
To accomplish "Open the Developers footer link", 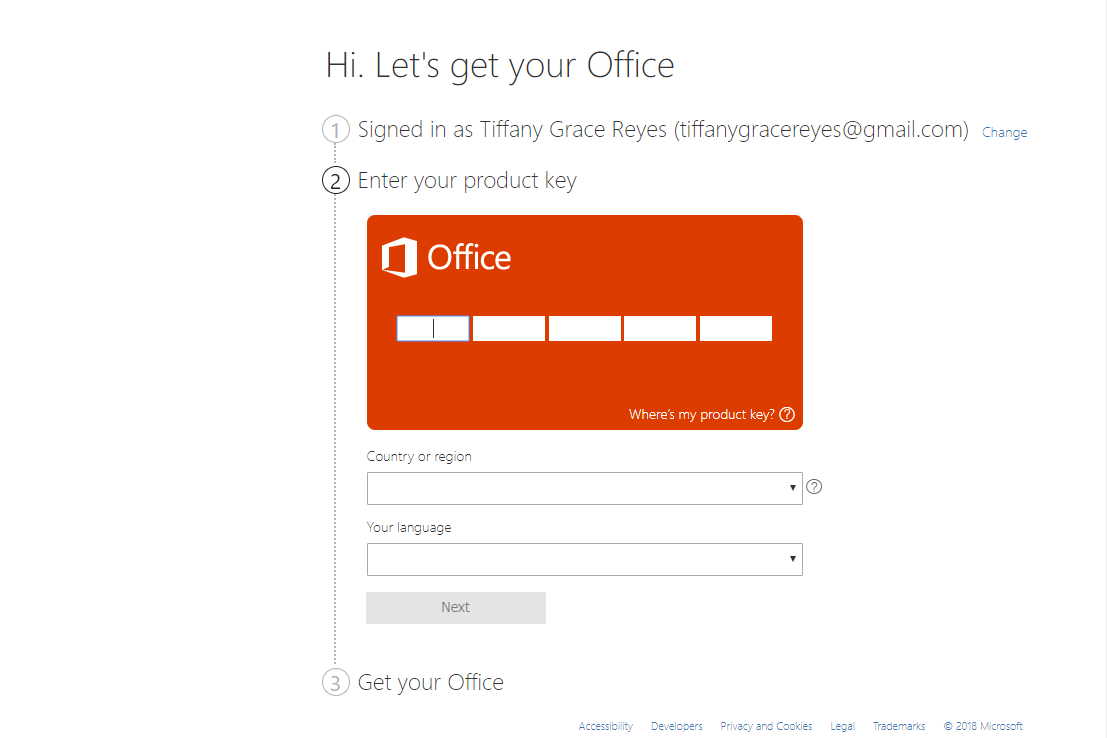I will [x=677, y=726].
